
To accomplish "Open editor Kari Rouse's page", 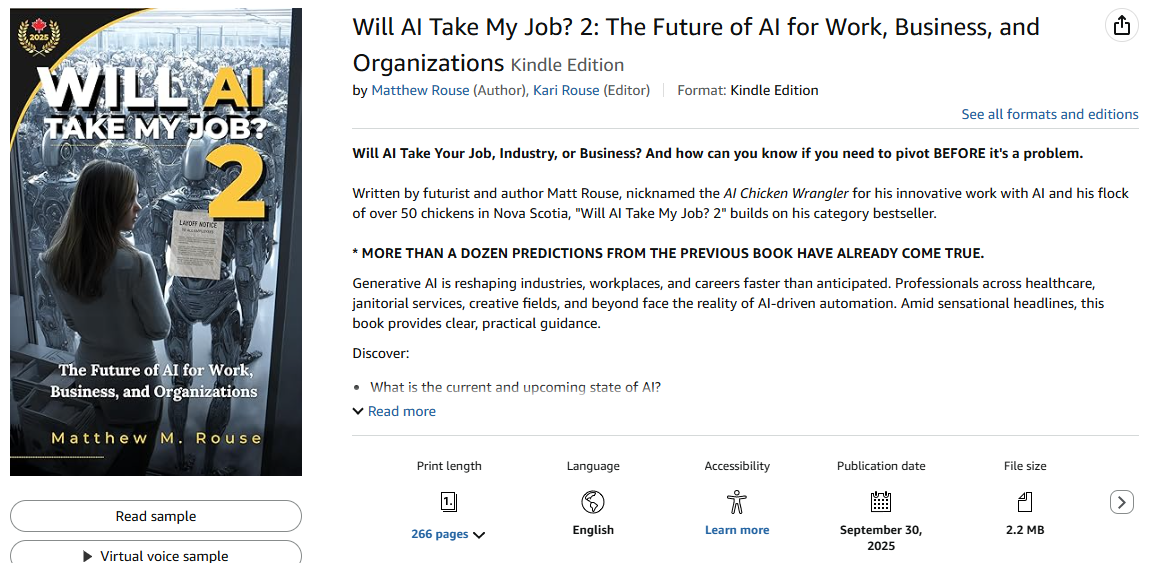I will pos(566,90).
